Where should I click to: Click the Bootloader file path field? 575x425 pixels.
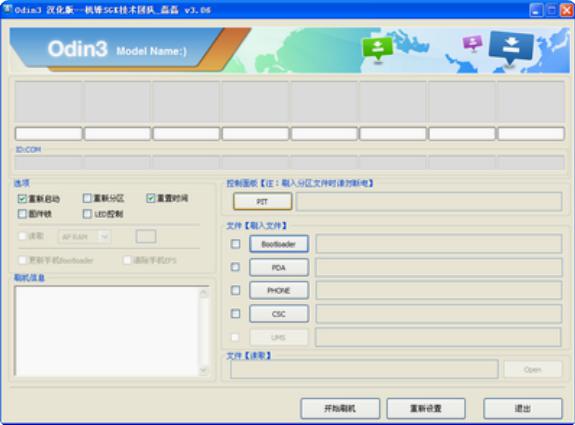click(439, 244)
